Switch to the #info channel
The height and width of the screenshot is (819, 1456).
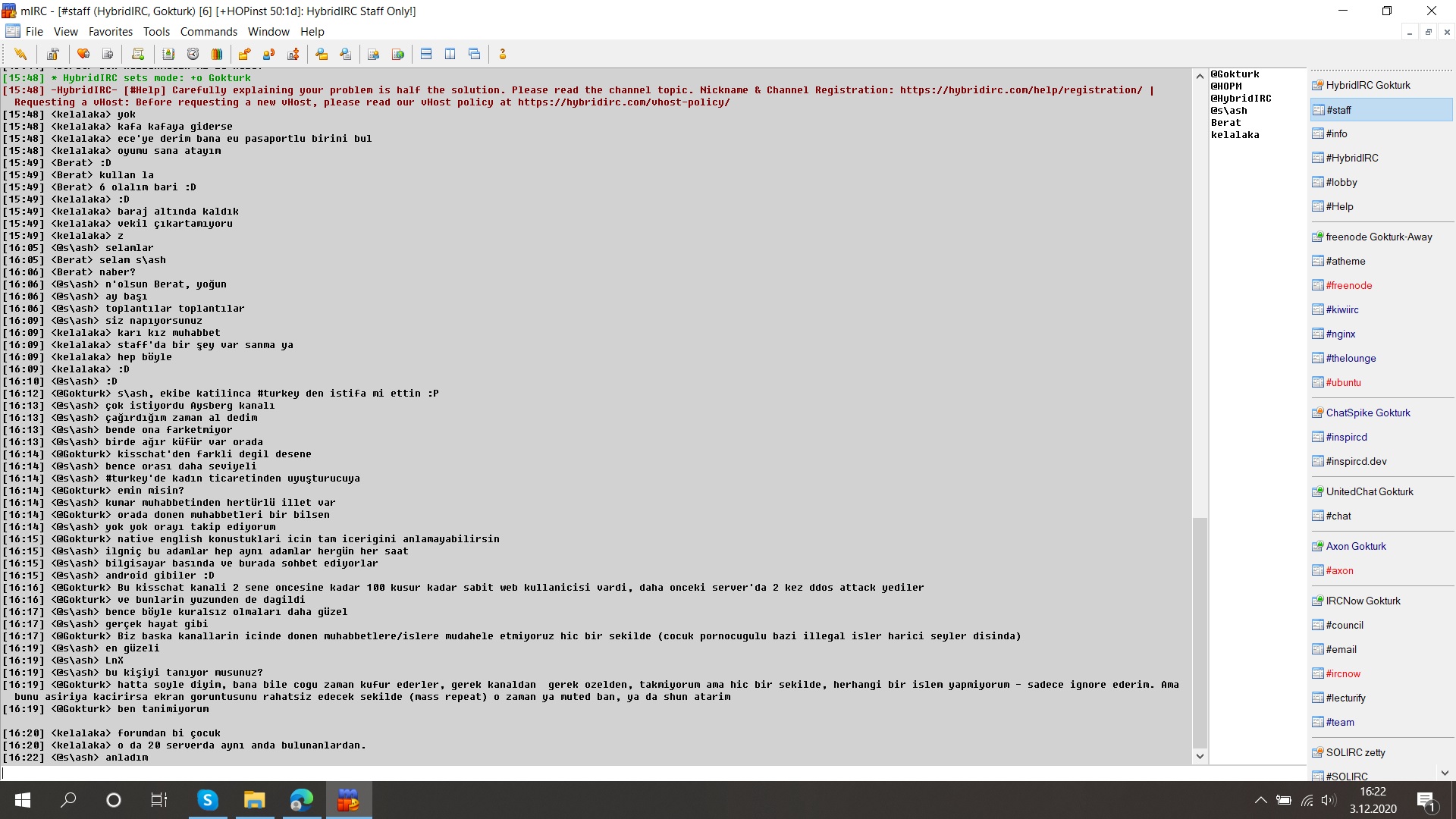pos(1381,133)
